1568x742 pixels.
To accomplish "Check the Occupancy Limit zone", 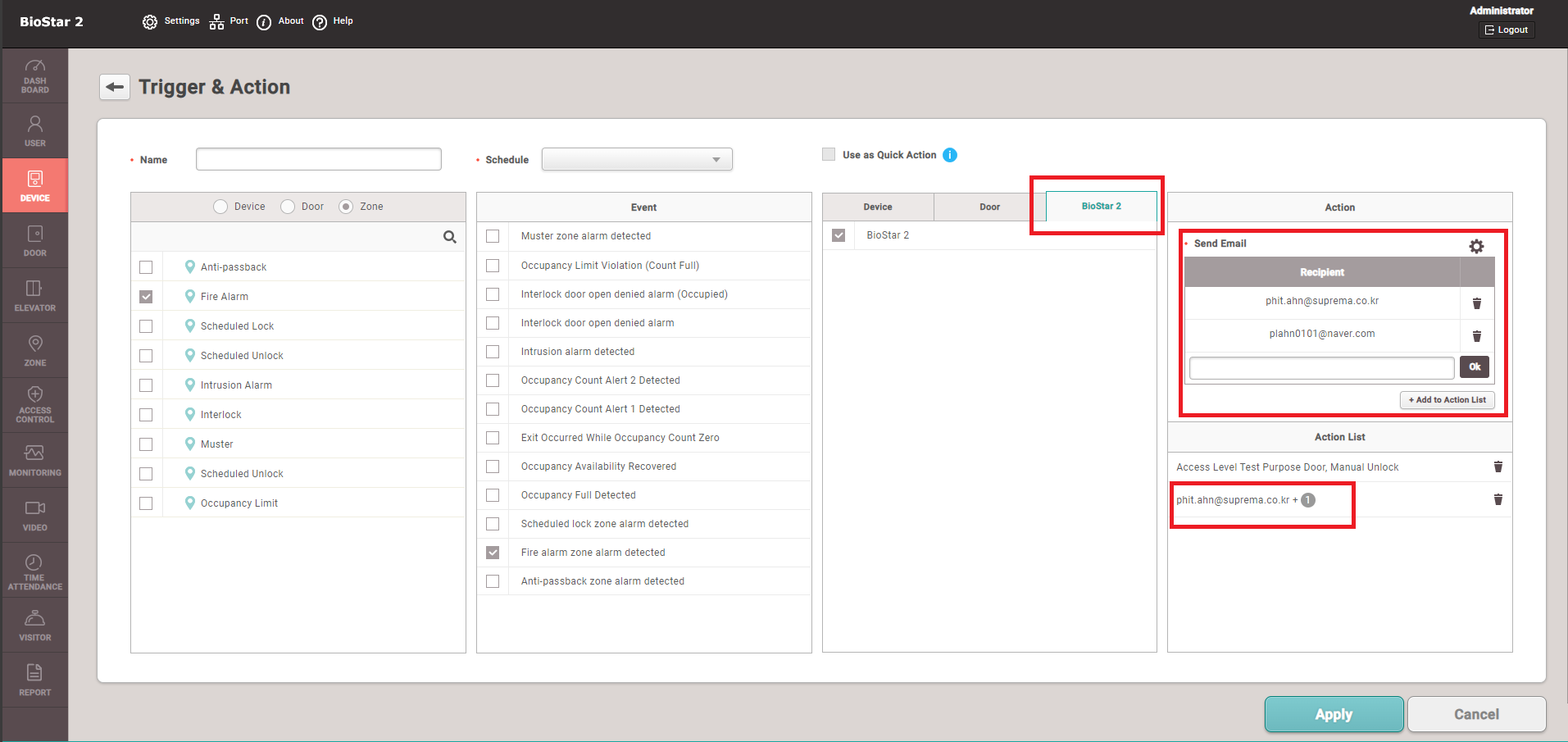I will point(146,503).
